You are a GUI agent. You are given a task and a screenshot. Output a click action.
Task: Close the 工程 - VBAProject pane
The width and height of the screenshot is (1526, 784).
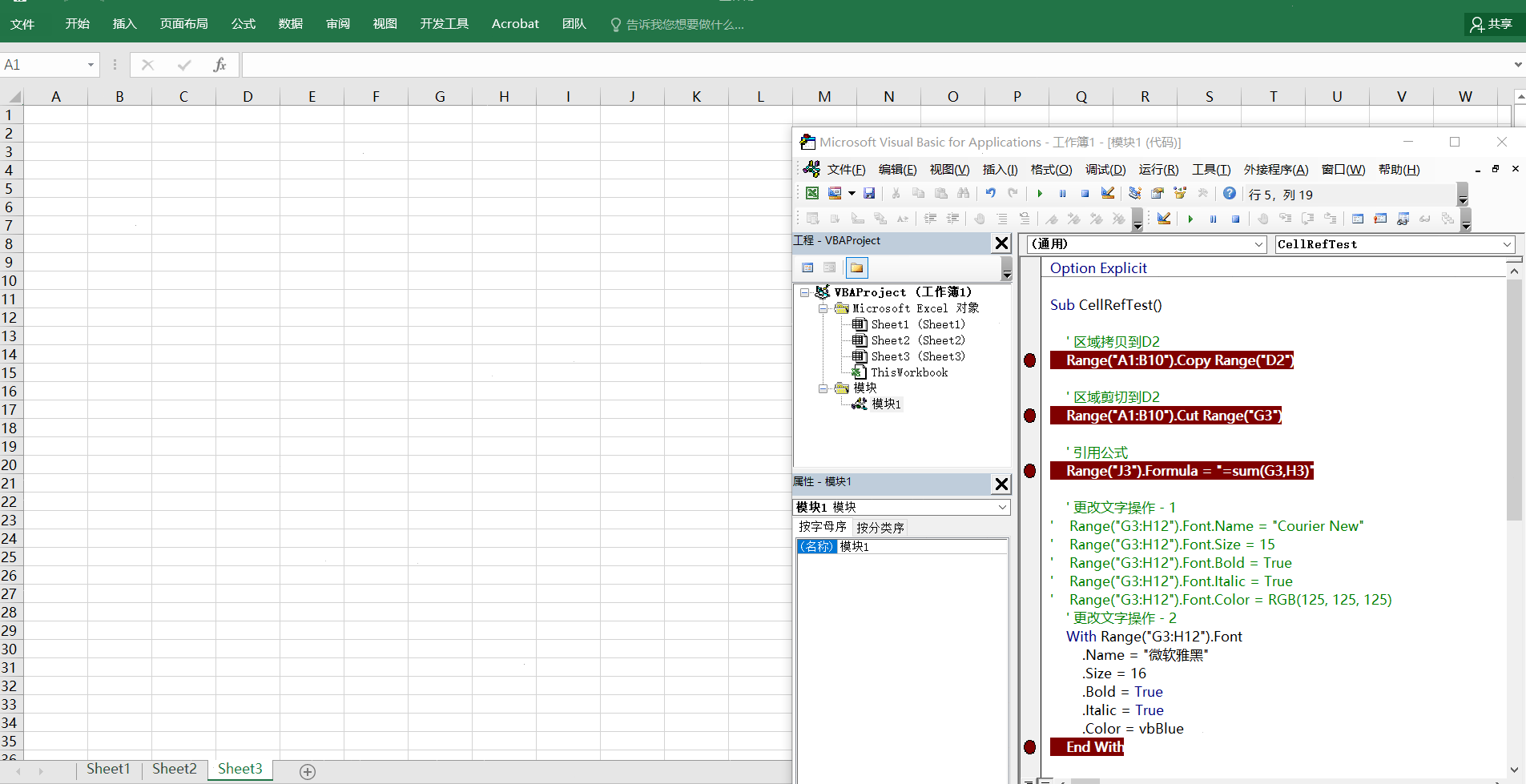coord(1001,243)
